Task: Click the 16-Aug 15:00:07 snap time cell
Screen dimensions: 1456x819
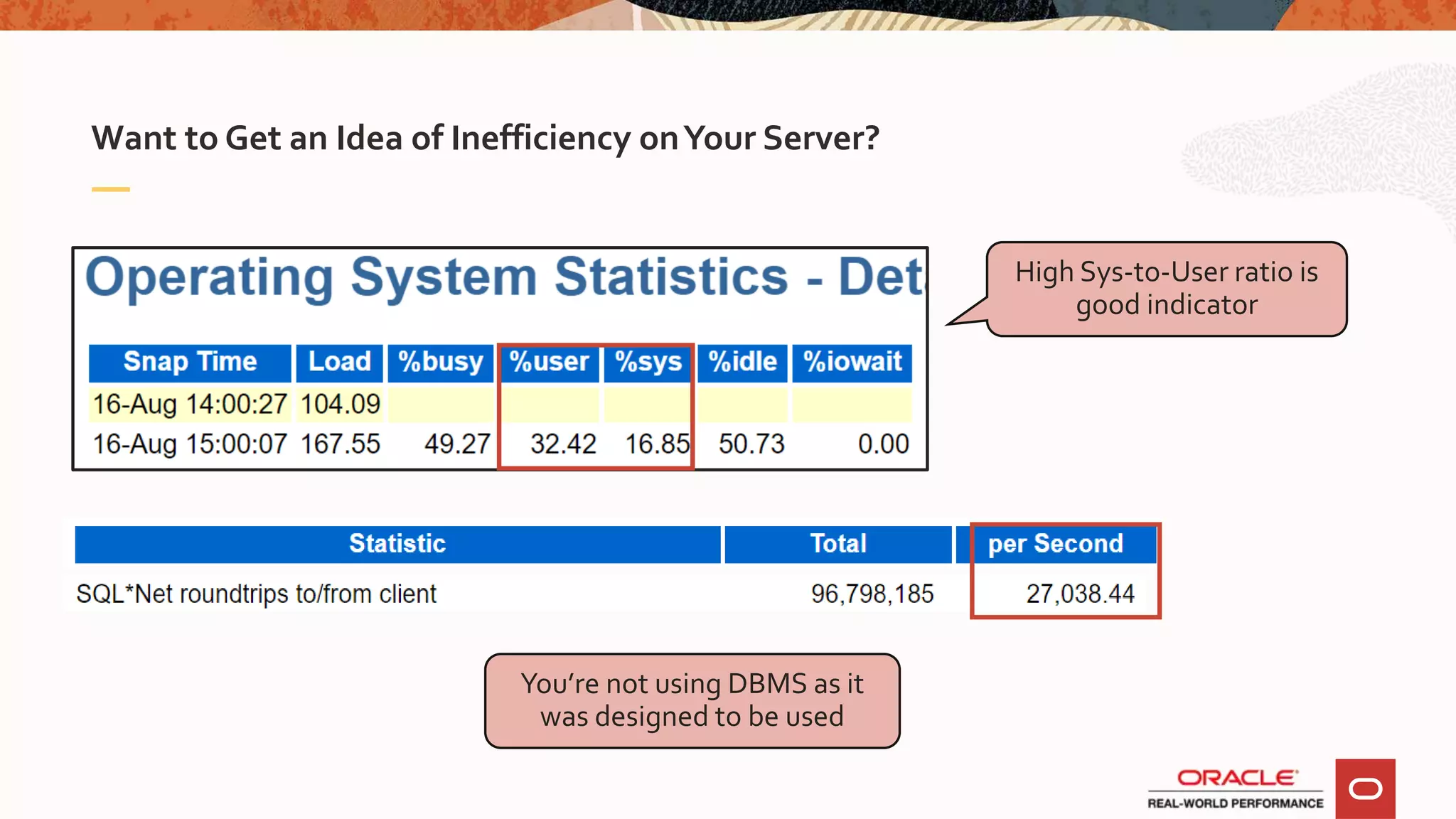Action: (190, 444)
